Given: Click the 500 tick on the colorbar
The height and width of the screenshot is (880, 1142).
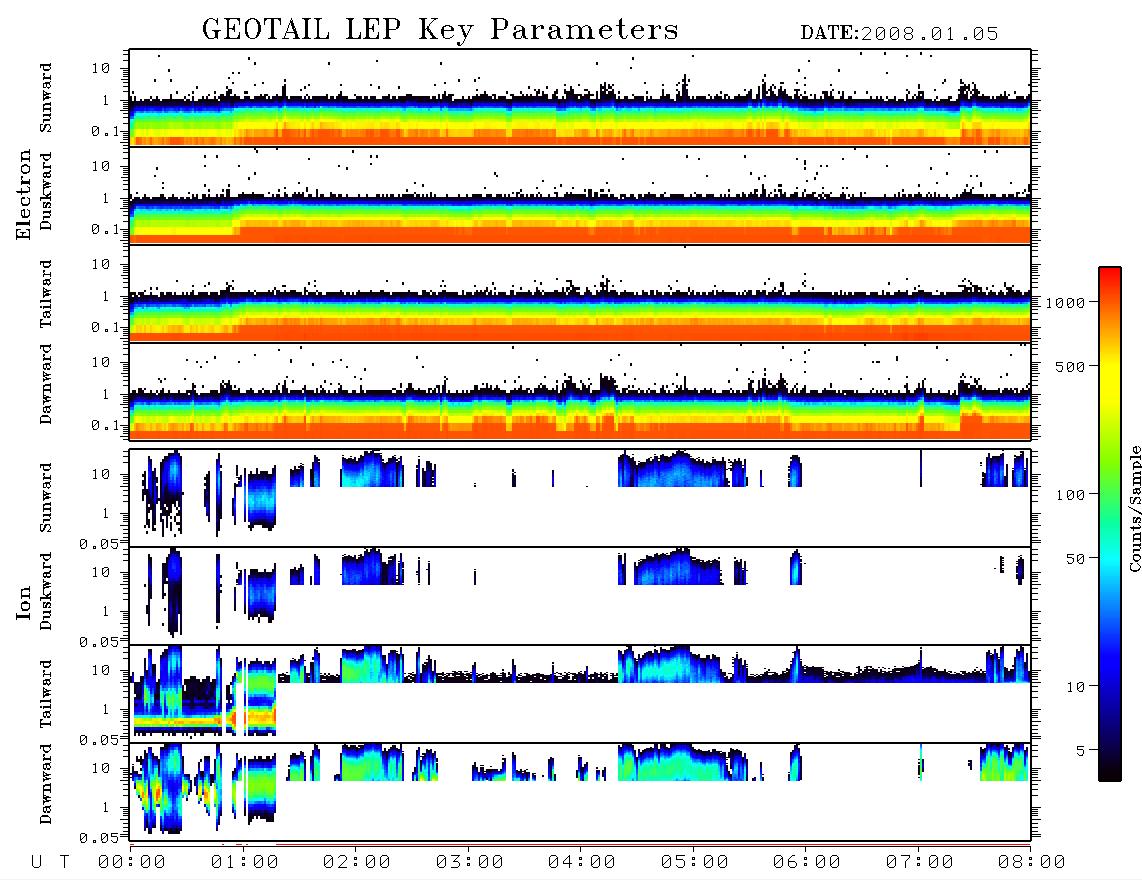Looking at the screenshot, I should click(1070, 366).
